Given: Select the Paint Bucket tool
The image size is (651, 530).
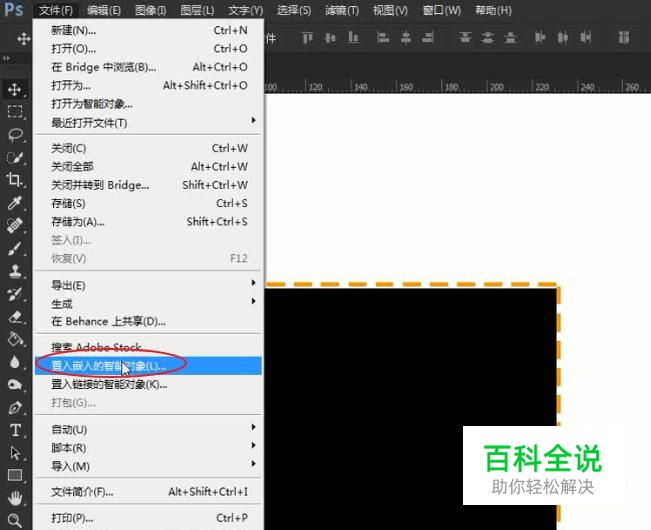Looking at the screenshot, I should (15, 339).
